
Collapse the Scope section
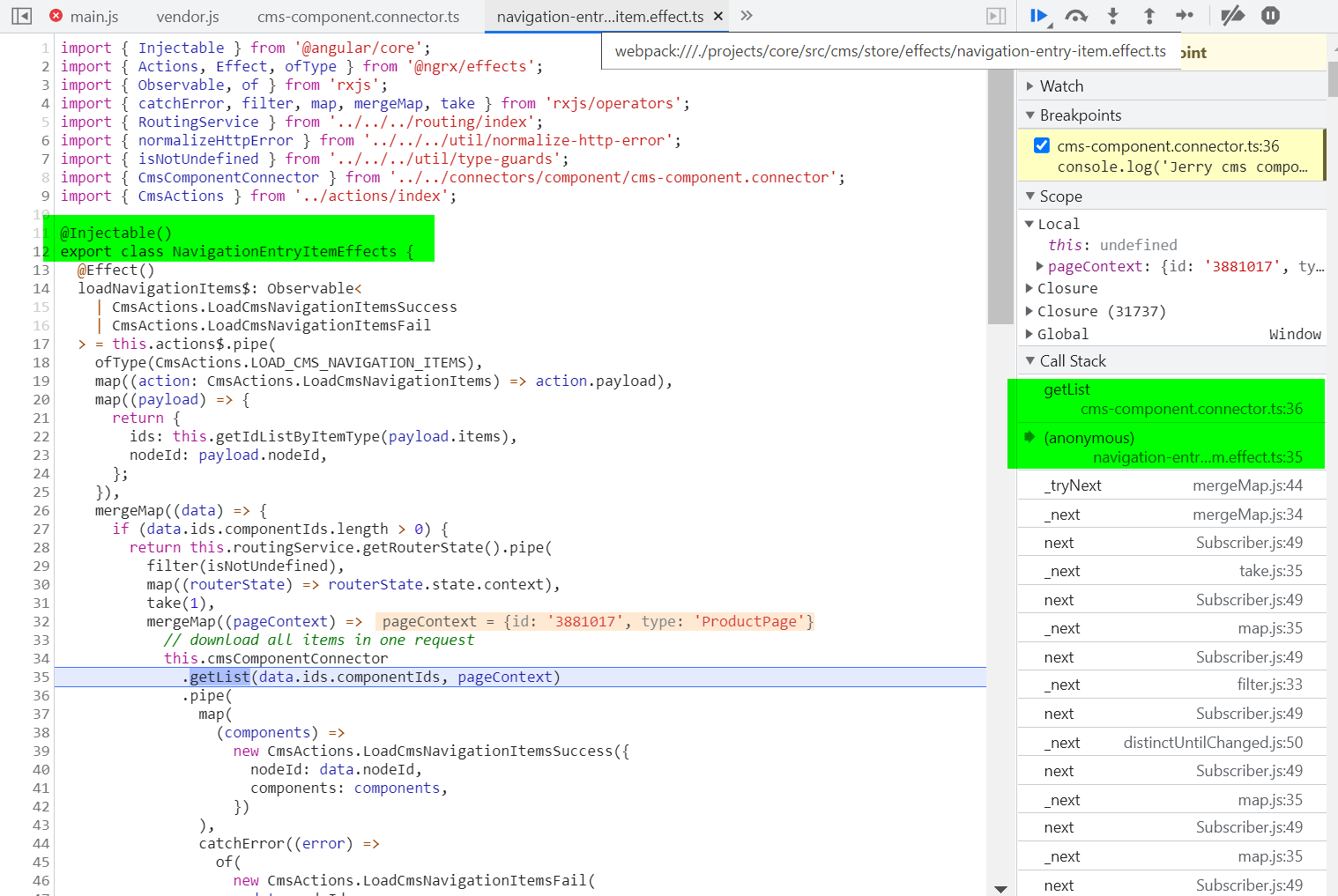tap(1172, 196)
